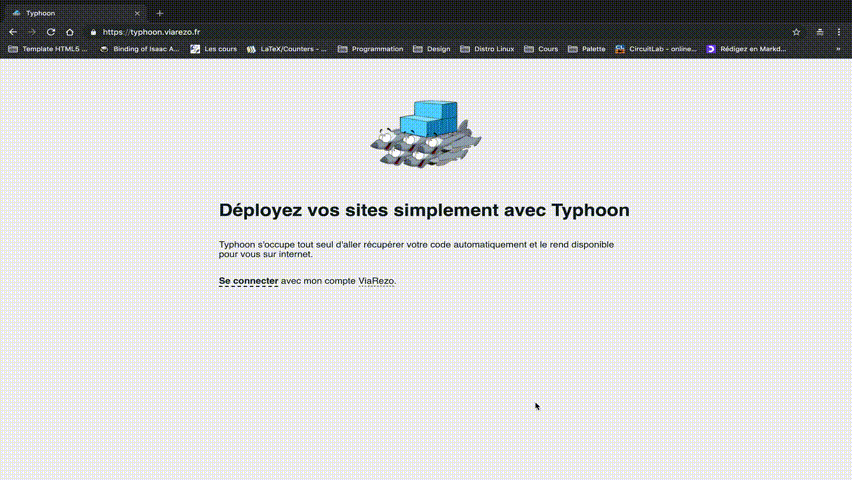Screen dimensions: 852x480
Task: Open a new tab with the plus button
Action: [x=160, y=13]
